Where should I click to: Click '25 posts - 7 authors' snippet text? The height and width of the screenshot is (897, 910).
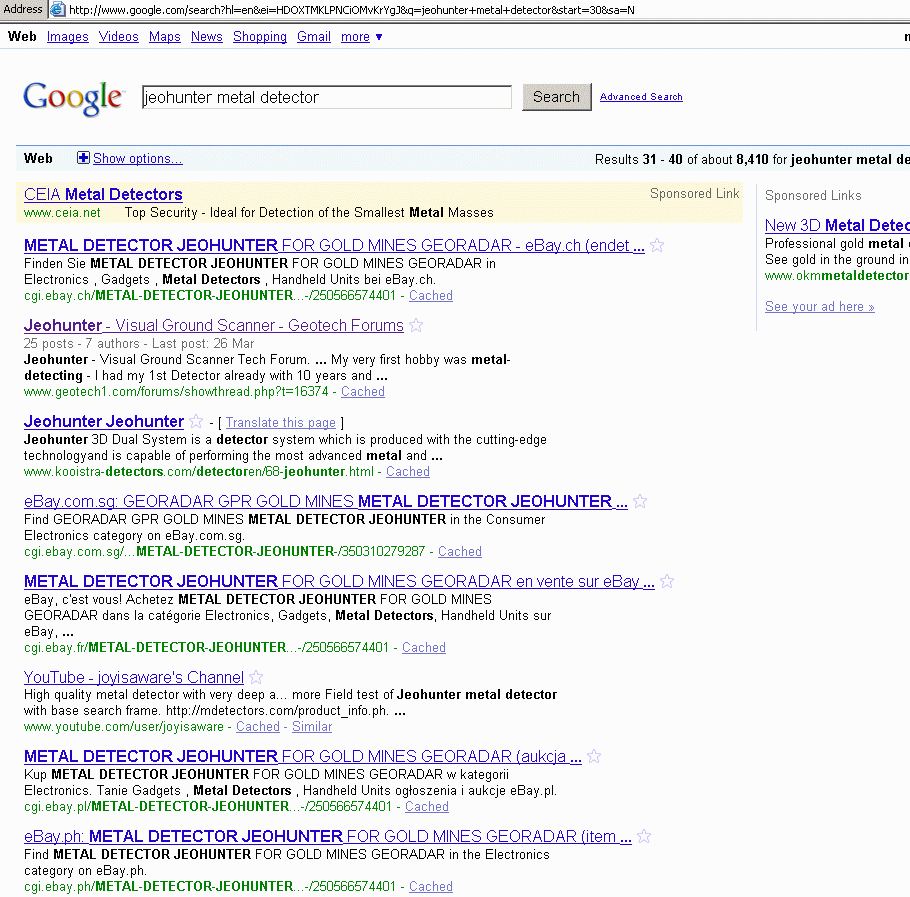[82, 343]
